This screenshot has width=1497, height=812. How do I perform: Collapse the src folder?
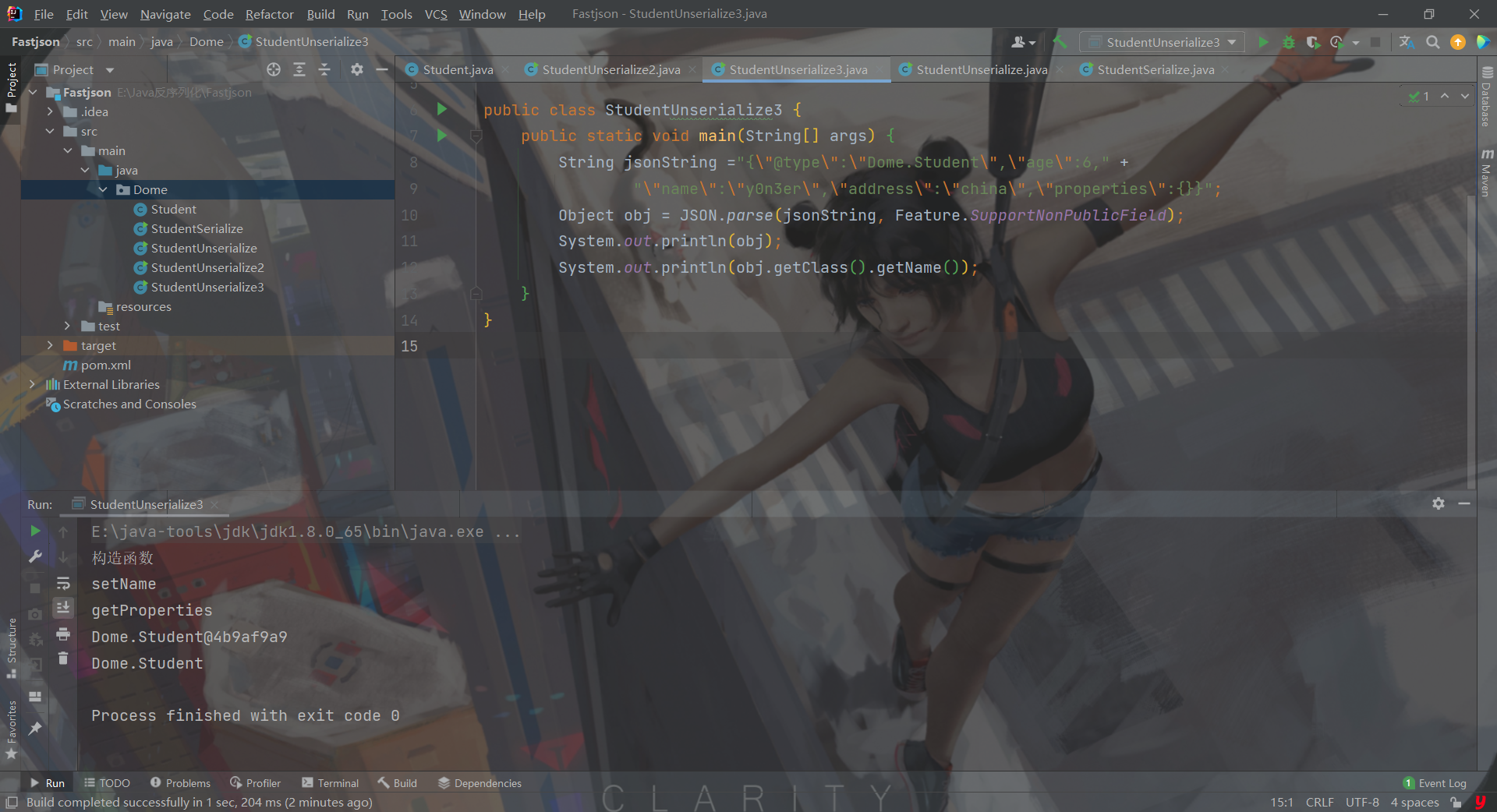[x=50, y=131]
